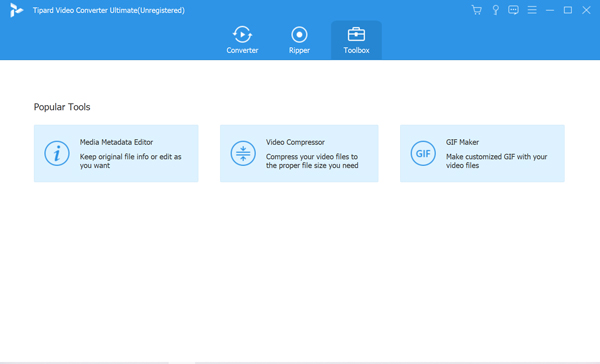Open the feedback chat bubble icon
This screenshot has height=364, width=600.
pyautogui.click(x=513, y=10)
